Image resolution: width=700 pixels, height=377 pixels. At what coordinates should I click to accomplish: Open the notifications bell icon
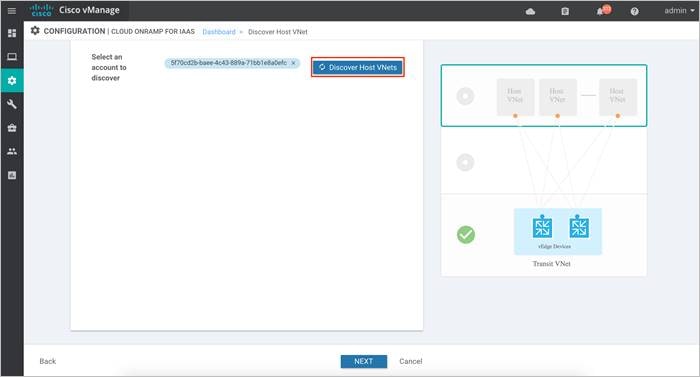pyautogui.click(x=600, y=12)
